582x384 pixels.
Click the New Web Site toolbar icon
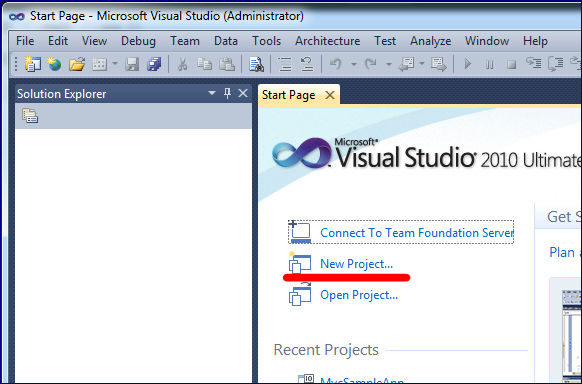tap(54, 64)
